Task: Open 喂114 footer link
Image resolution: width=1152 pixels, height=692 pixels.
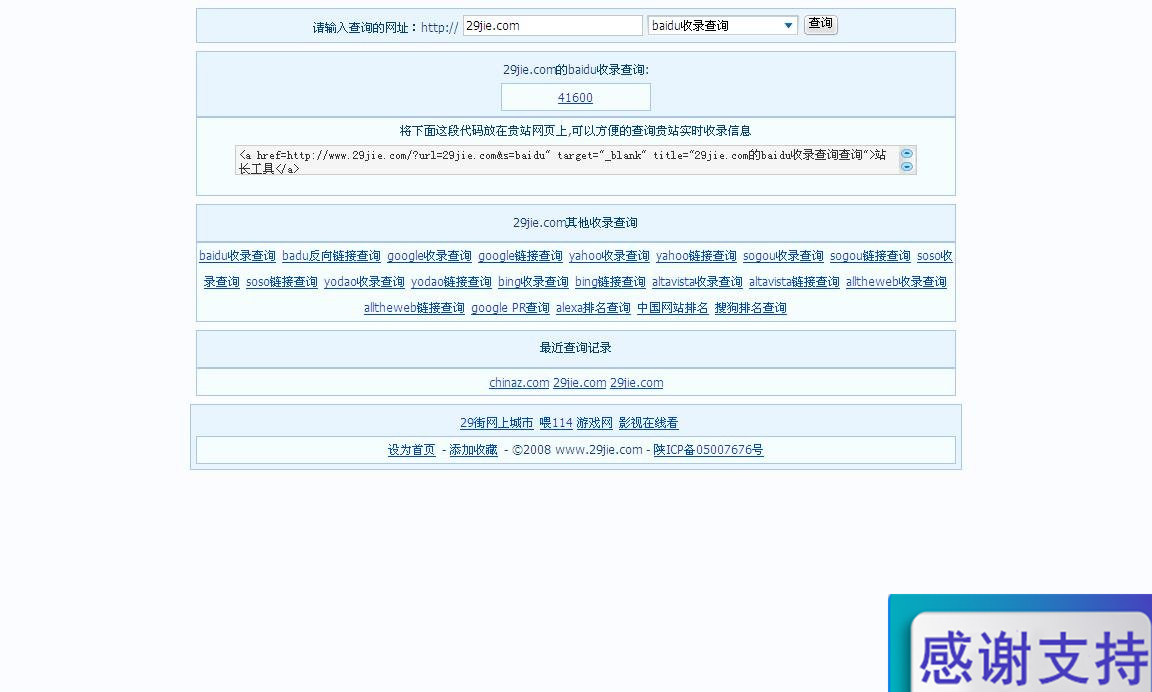Action: point(555,423)
